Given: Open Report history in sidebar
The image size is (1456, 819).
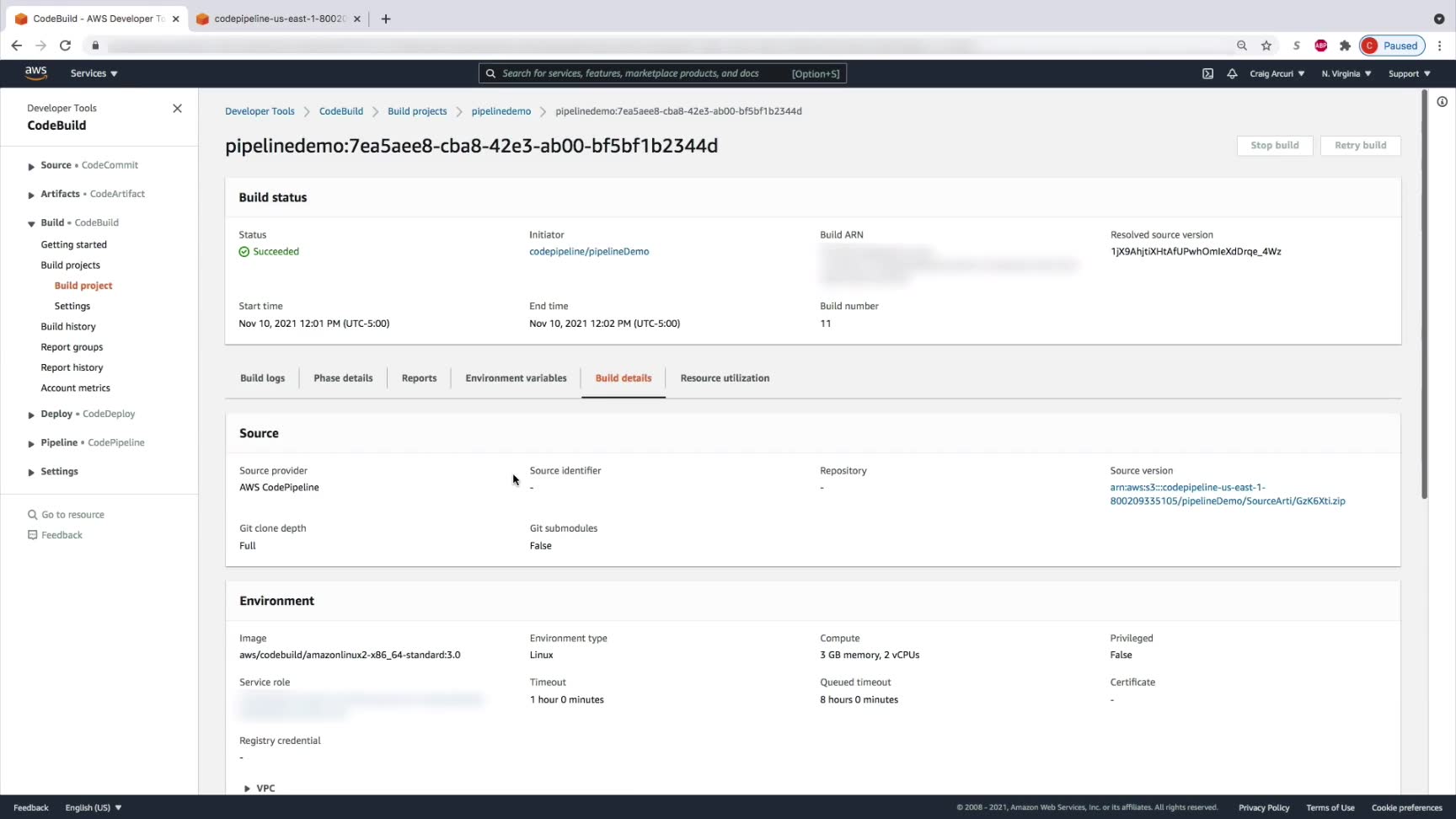Looking at the screenshot, I should (x=72, y=367).
